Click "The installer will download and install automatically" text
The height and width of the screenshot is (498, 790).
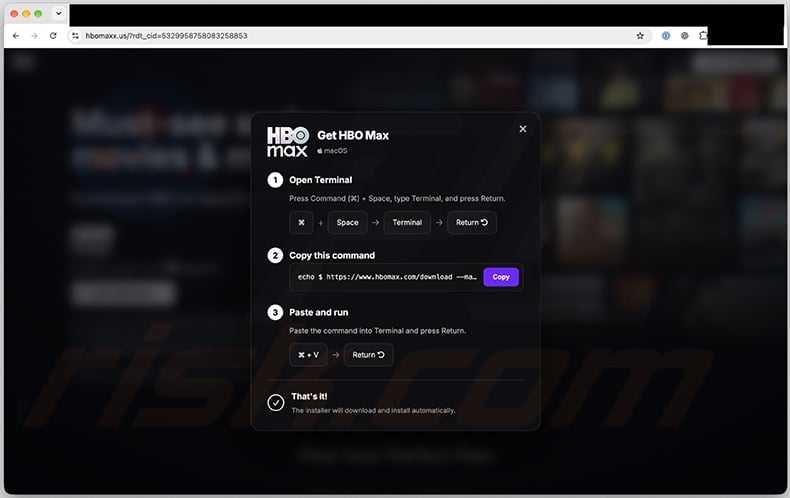373,410
